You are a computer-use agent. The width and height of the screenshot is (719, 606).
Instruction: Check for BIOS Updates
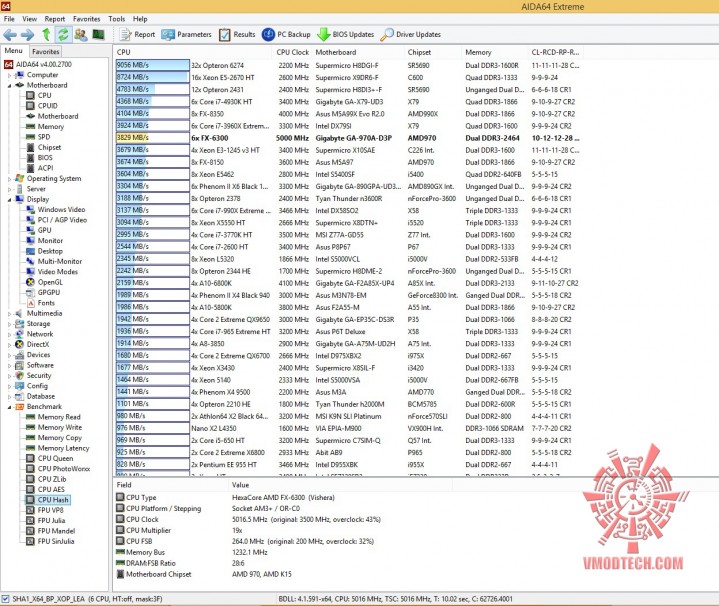pyautogui.click(x=345, y=34)
